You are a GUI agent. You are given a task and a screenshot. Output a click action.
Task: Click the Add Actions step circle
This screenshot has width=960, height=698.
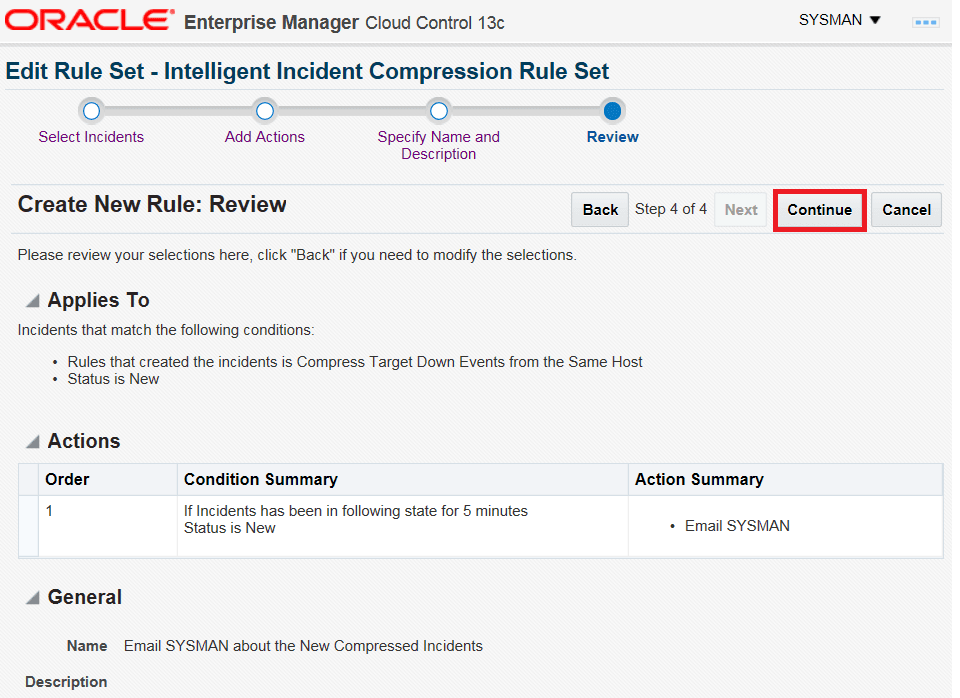(x=264, y=111)
